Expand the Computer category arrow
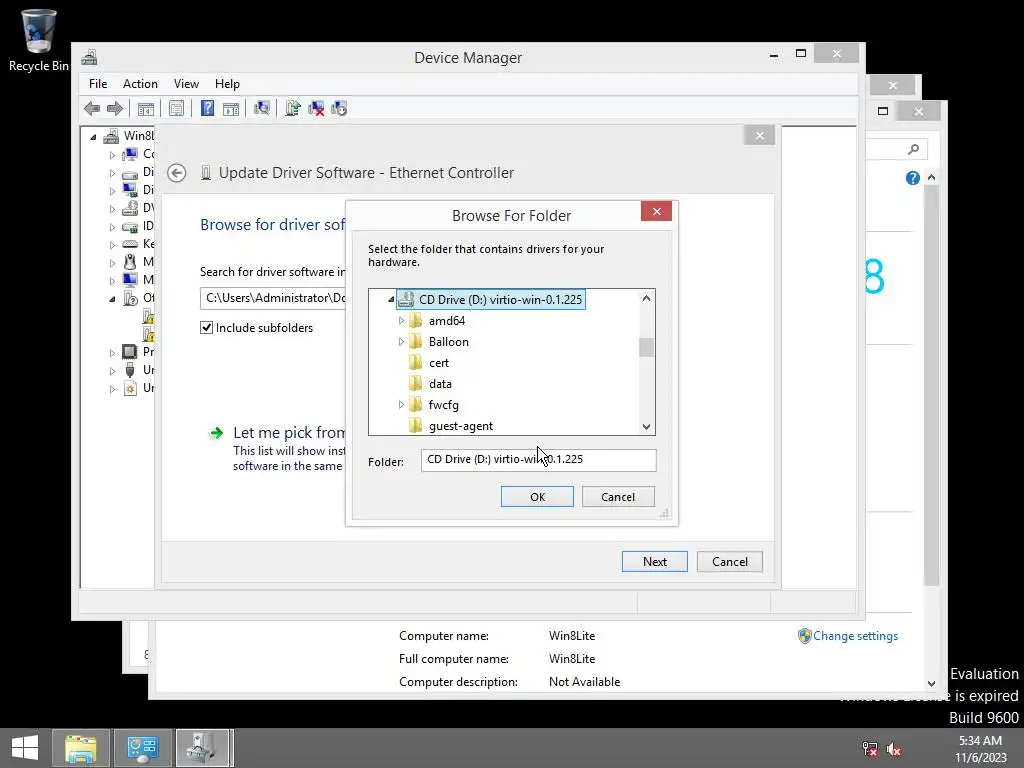The image size is (1024, 768). [112, 155]
